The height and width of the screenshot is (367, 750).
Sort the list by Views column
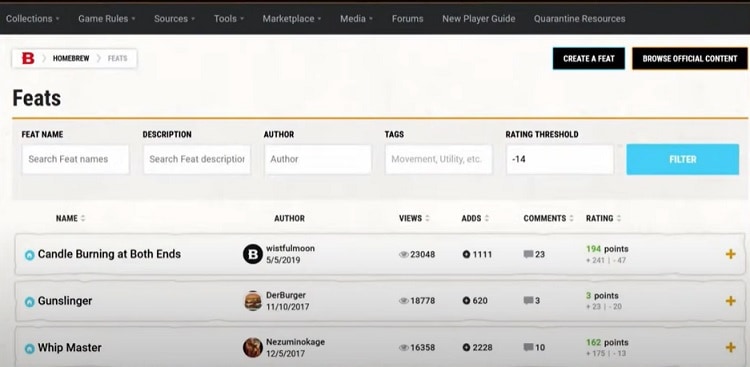(414, 218)
